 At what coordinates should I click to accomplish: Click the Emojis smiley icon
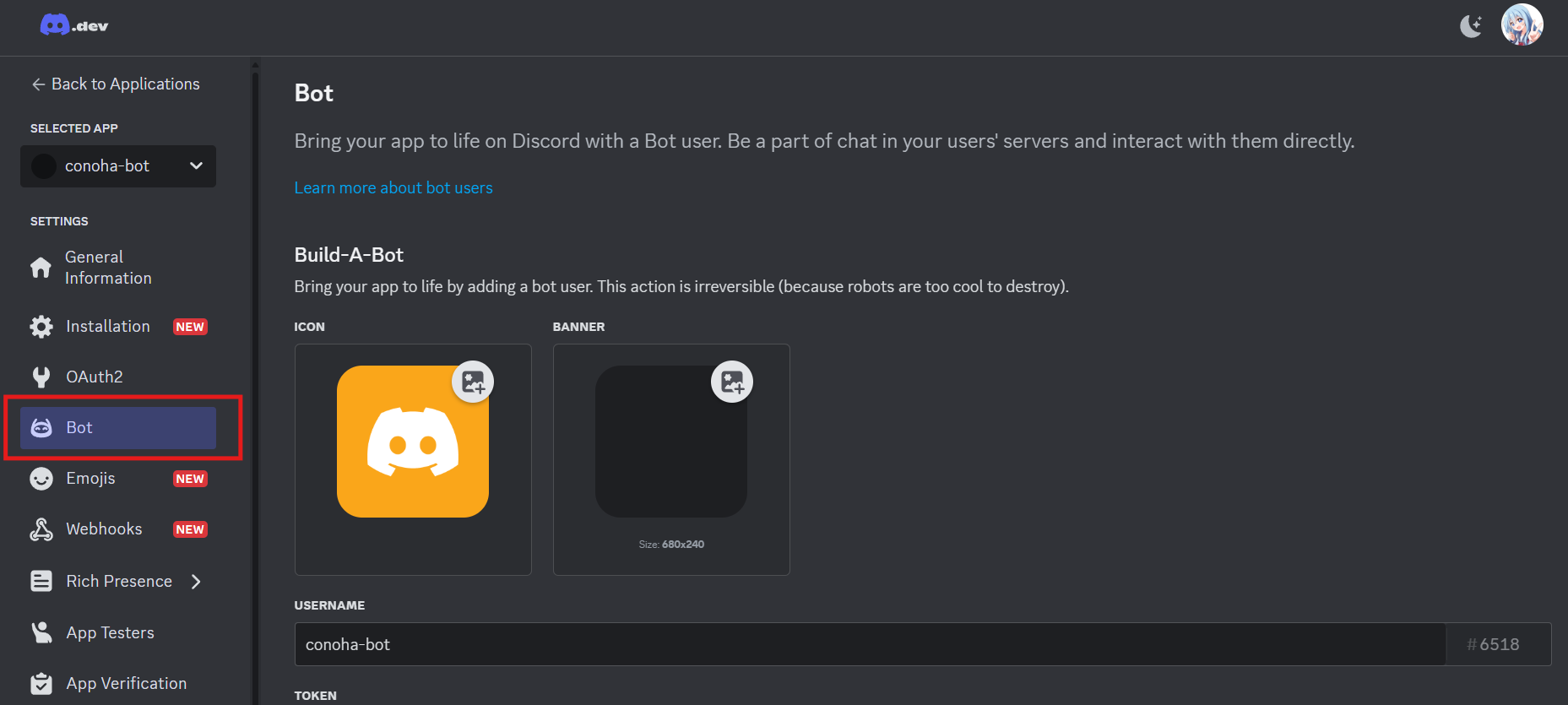click(41, 479)
